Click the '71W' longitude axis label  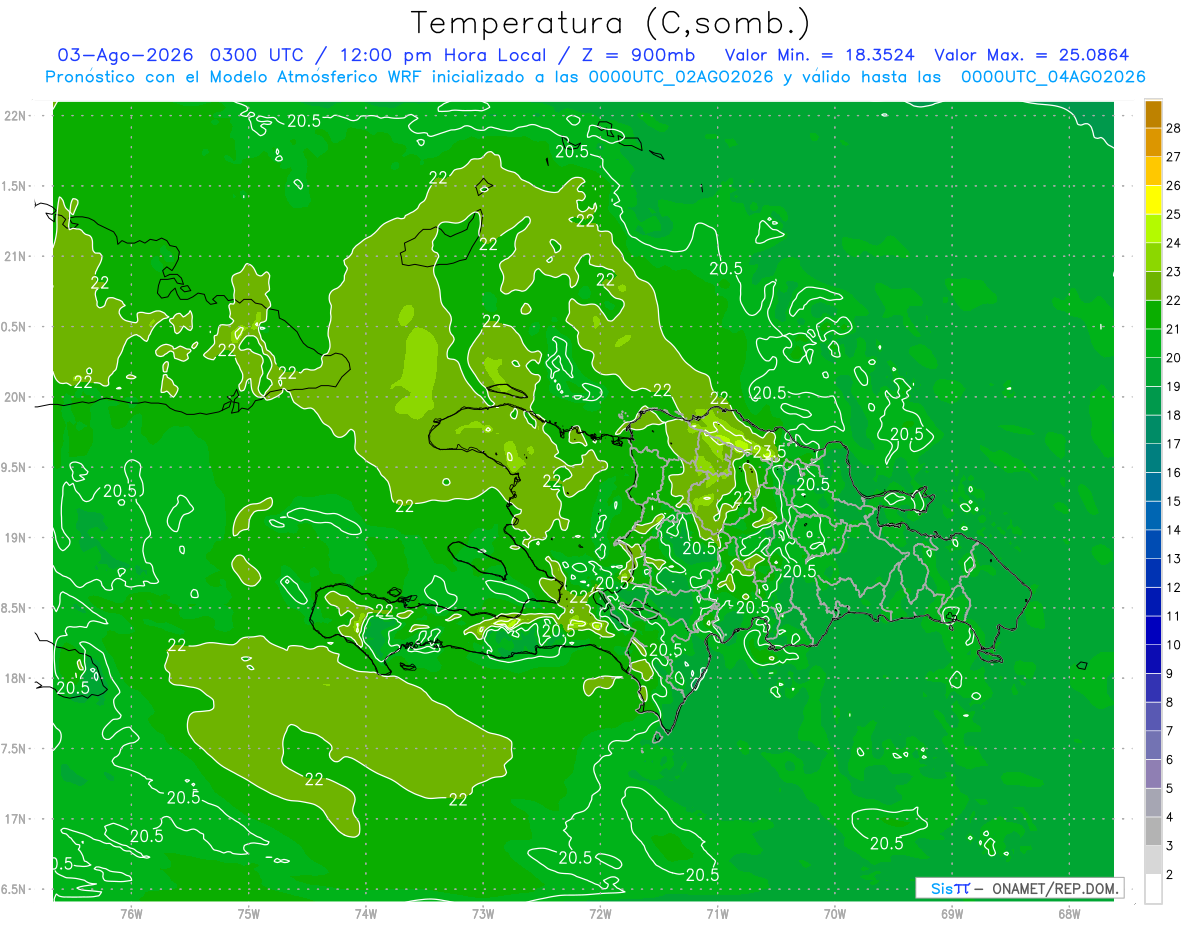717,914
